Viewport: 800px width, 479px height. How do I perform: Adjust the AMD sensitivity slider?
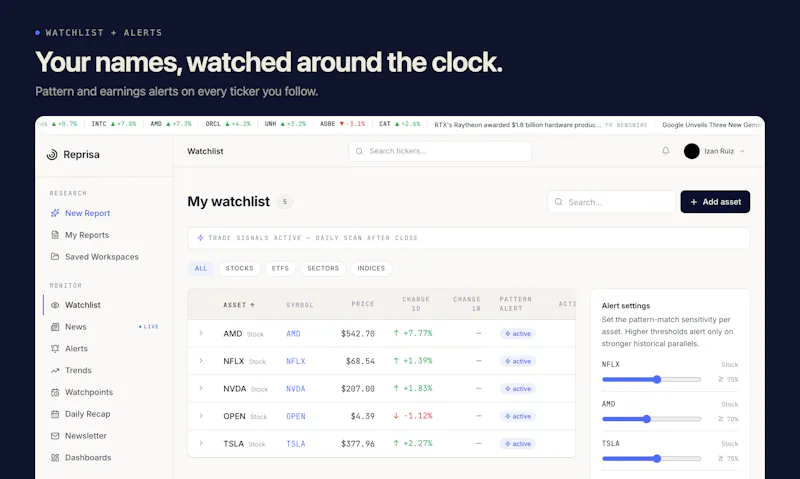point(652,419)
